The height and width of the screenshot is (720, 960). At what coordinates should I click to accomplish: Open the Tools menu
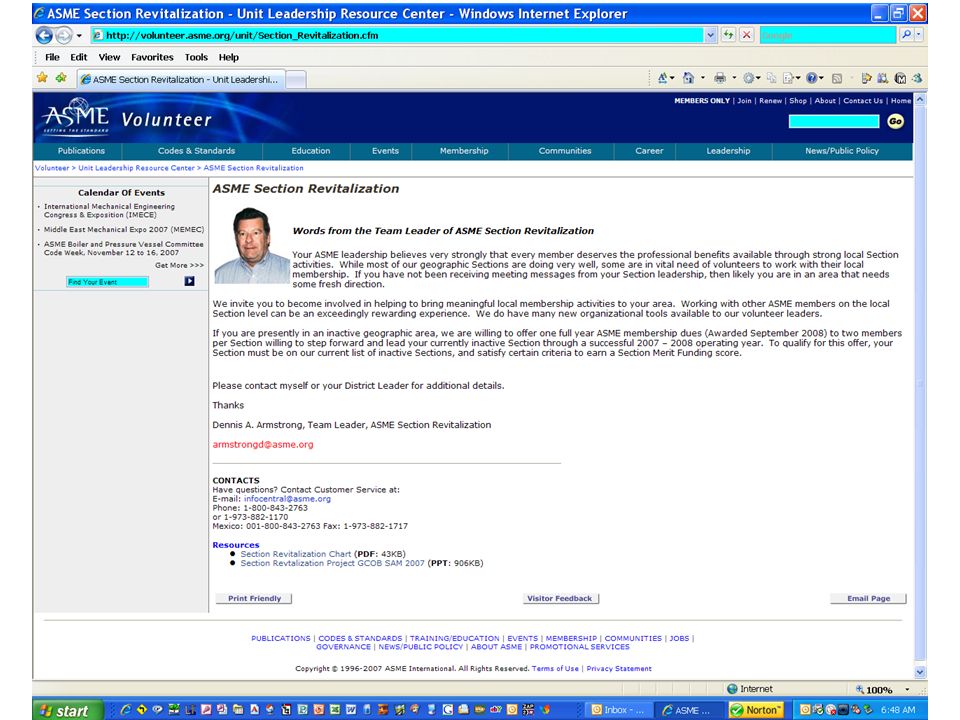point(196,57)
